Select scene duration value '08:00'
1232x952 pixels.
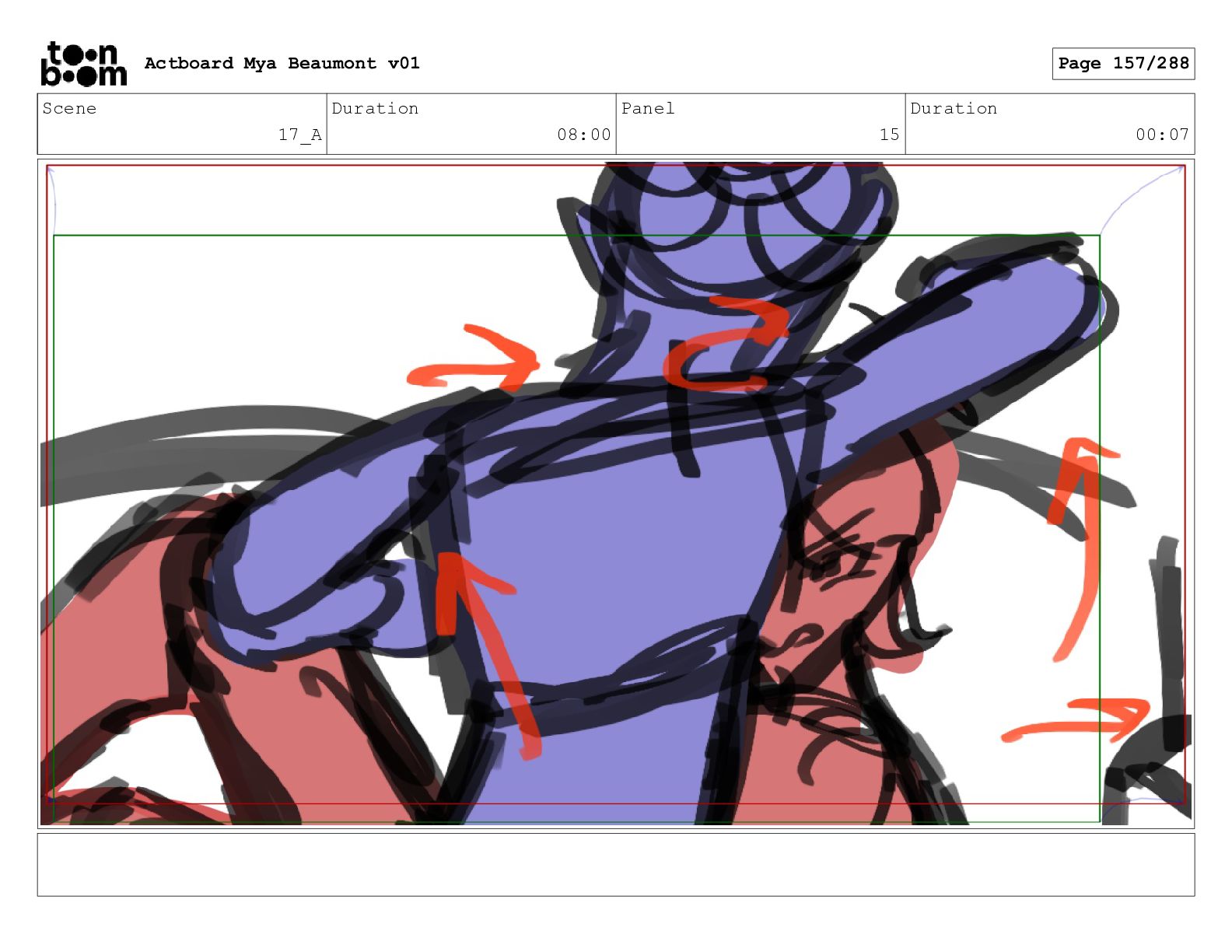[584, 135]
